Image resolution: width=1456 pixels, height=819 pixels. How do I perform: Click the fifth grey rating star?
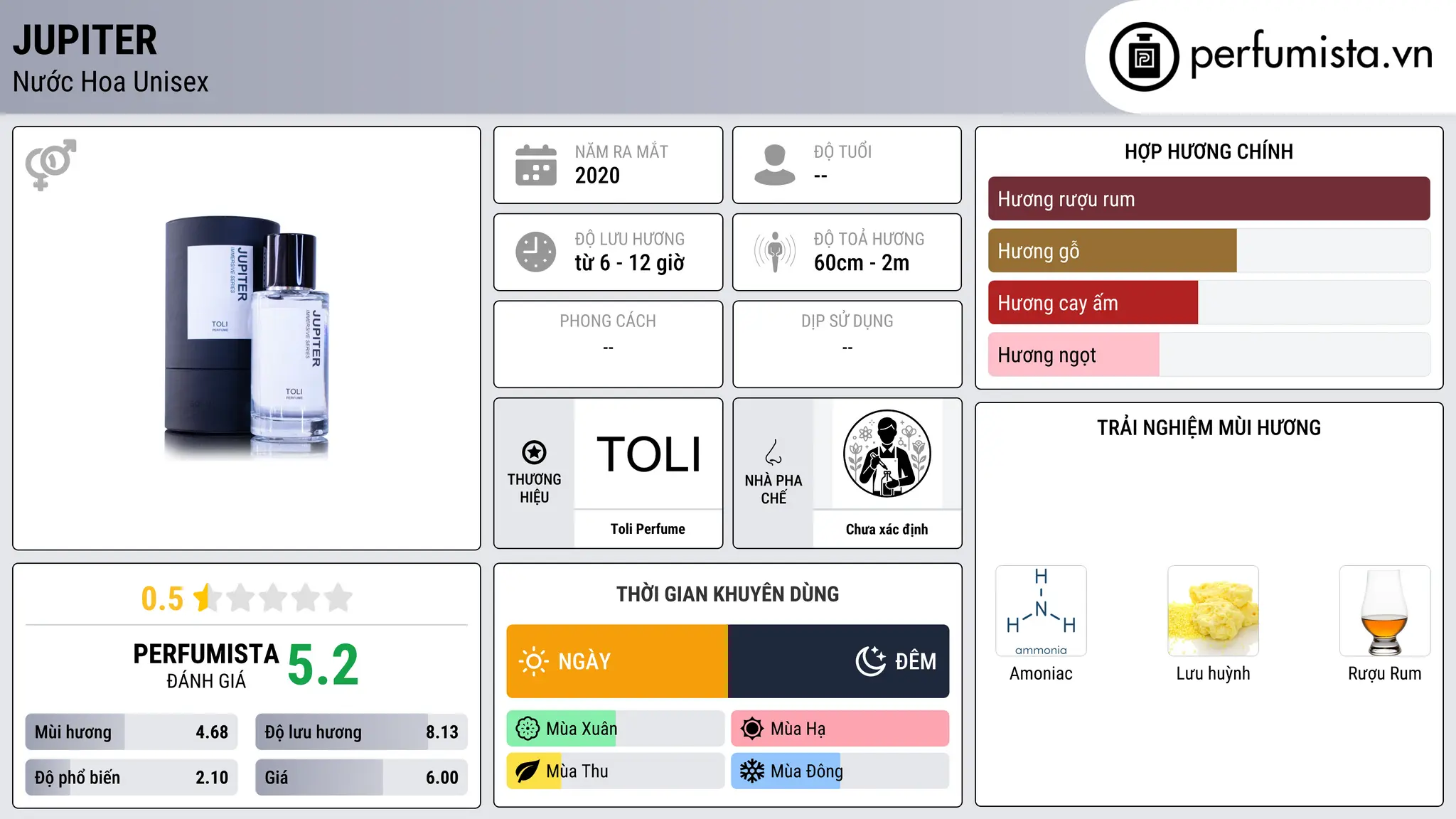[338, 598]
